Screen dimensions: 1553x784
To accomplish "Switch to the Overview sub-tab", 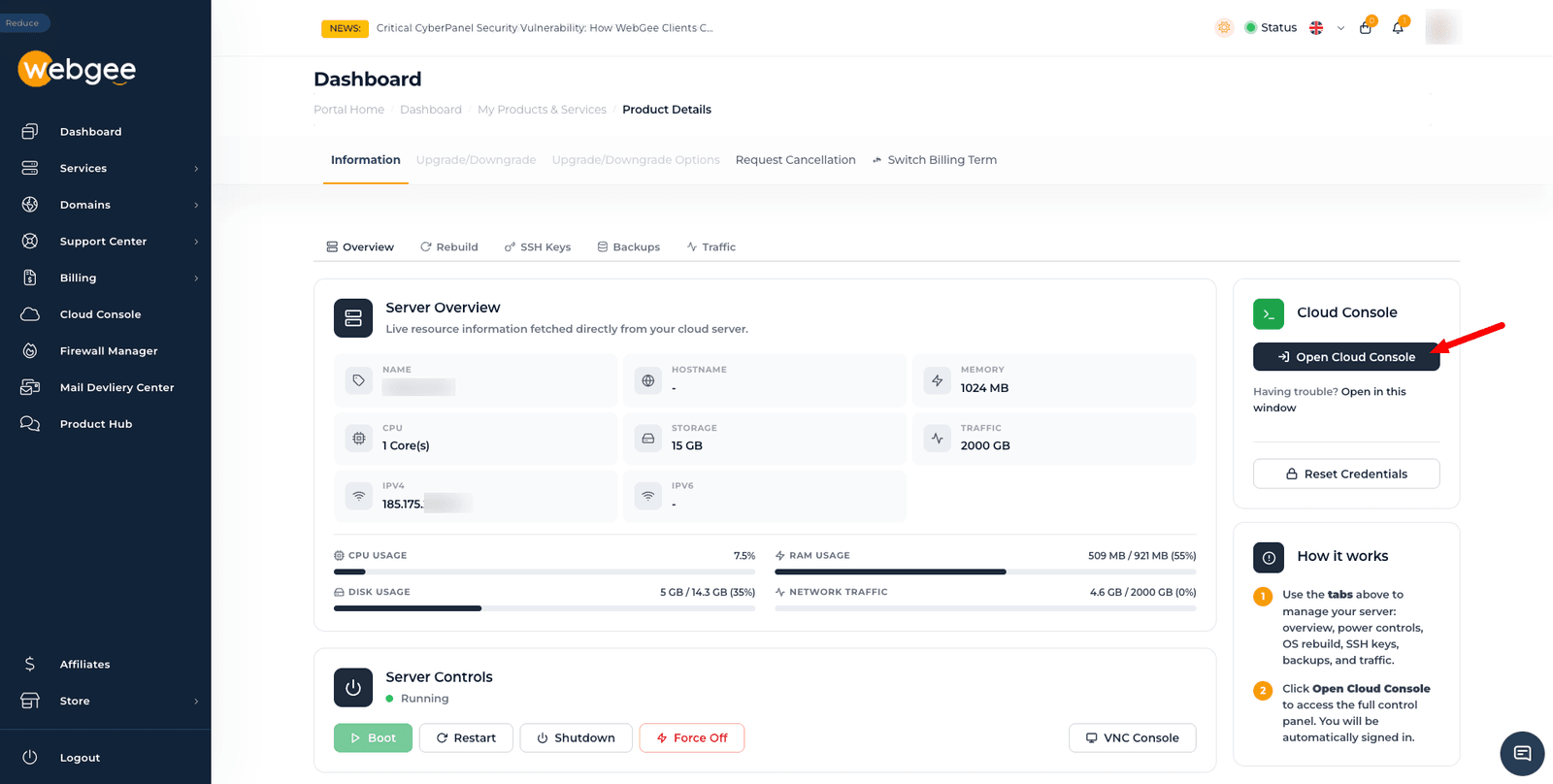I will pyautogui.click(x=360, y=246).
